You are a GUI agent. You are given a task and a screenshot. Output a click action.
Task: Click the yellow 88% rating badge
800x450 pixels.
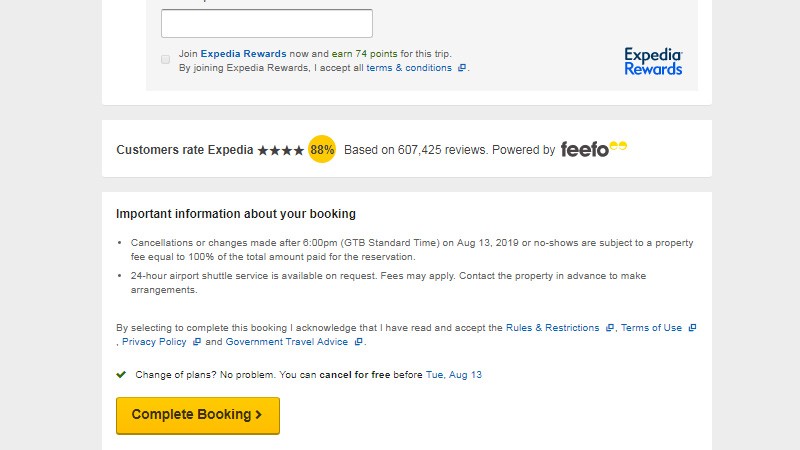[x=322, y=149]
